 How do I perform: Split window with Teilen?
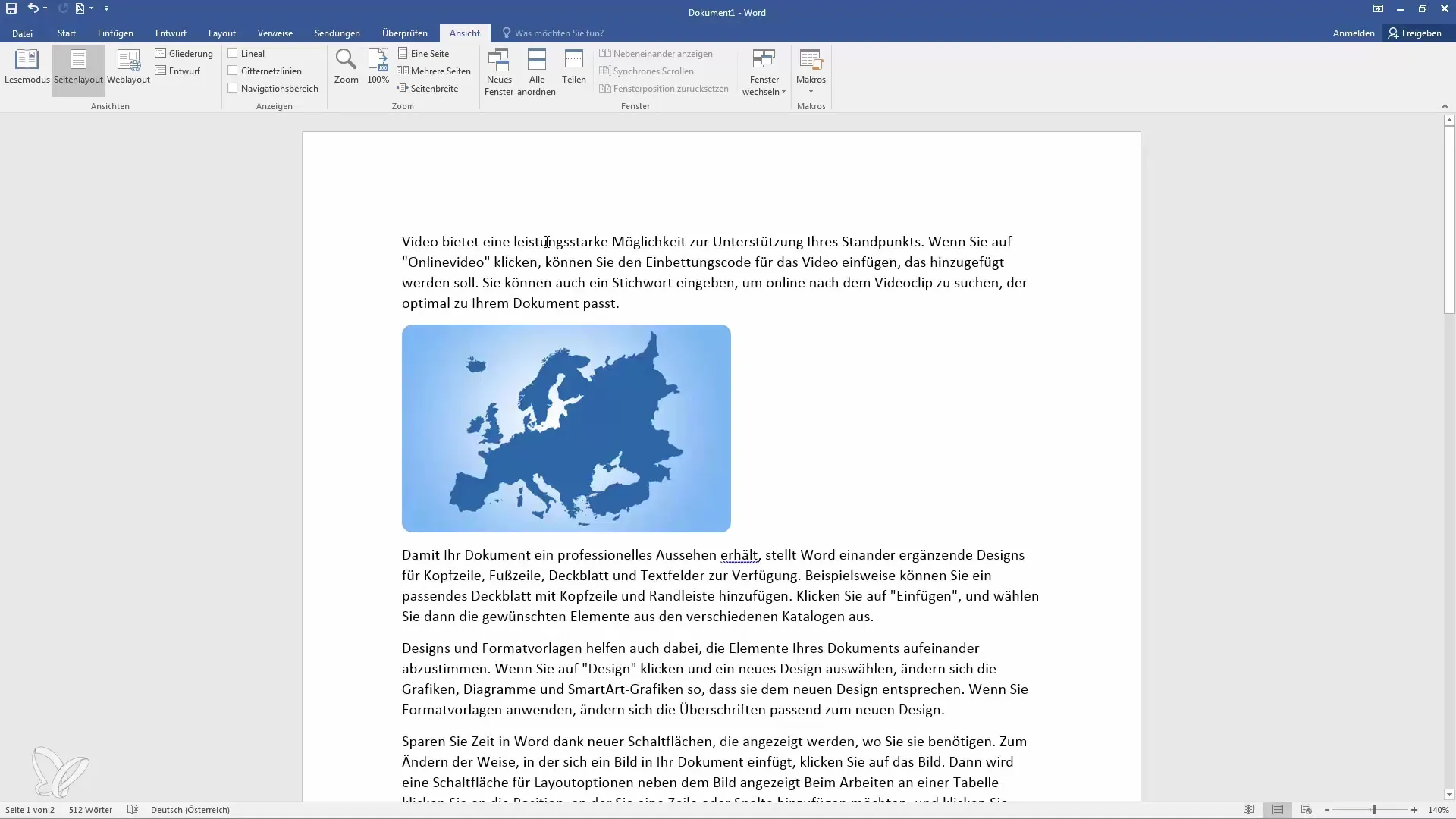pyautogui.click(x=574, y=67)
